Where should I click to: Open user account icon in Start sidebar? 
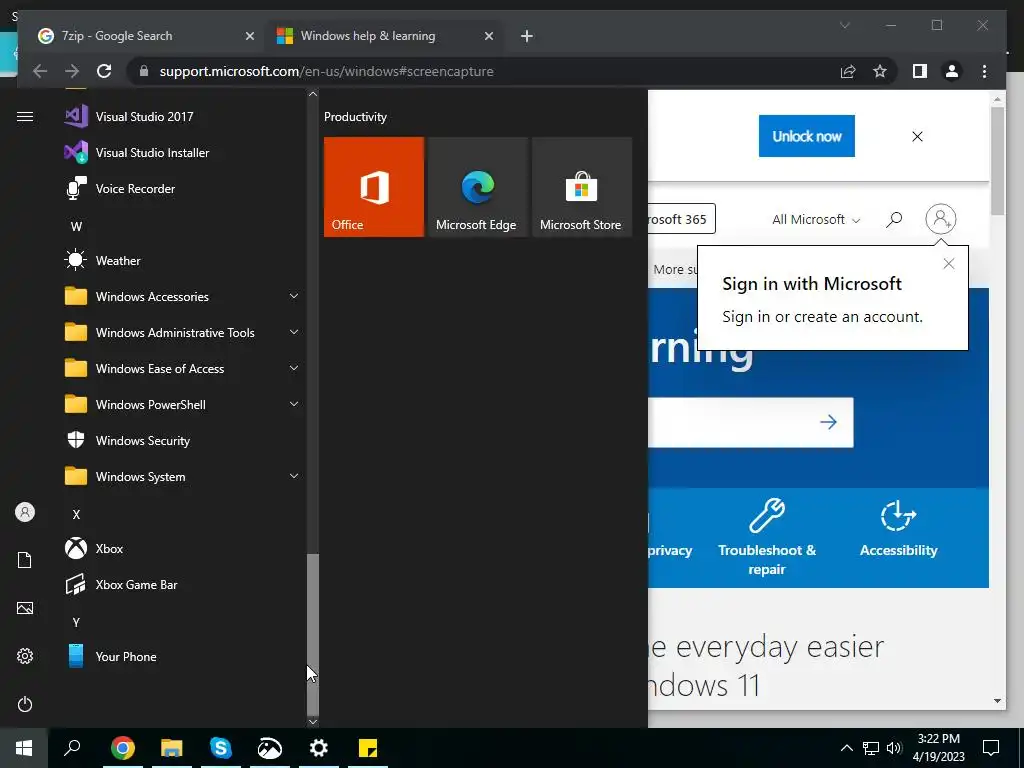[x=25, y=512]
